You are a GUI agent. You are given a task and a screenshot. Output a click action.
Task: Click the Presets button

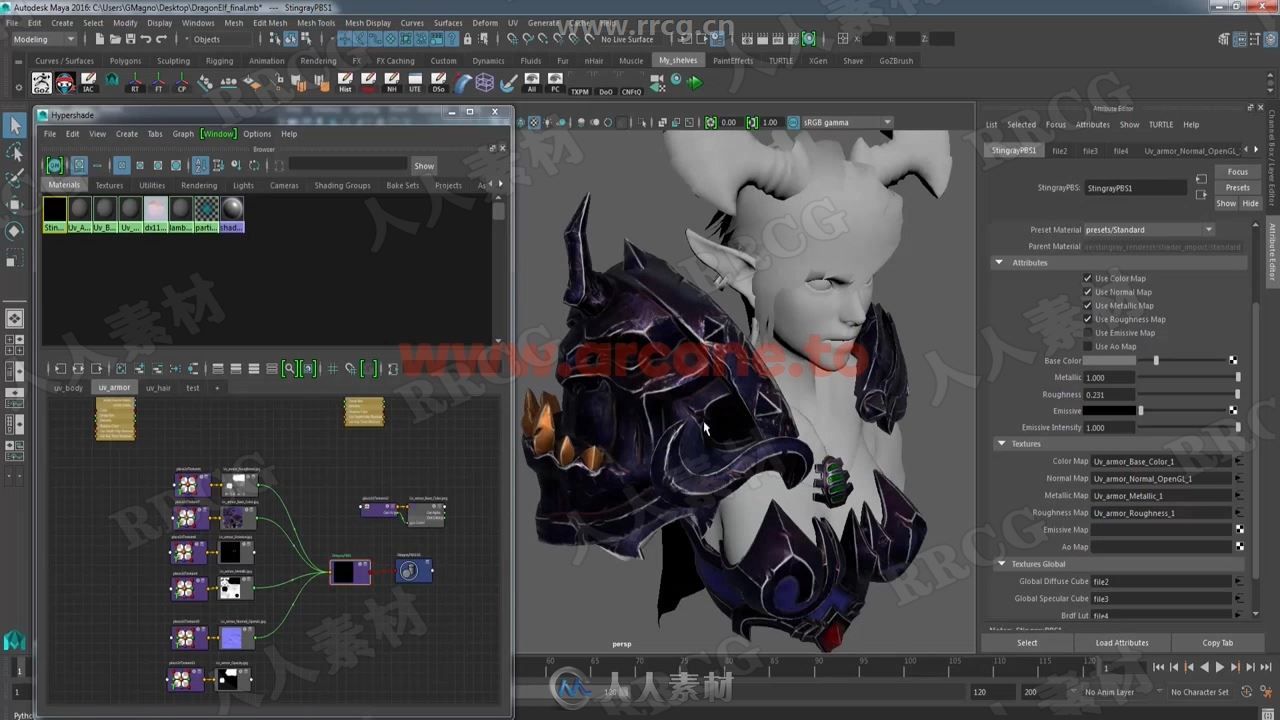1238,188
